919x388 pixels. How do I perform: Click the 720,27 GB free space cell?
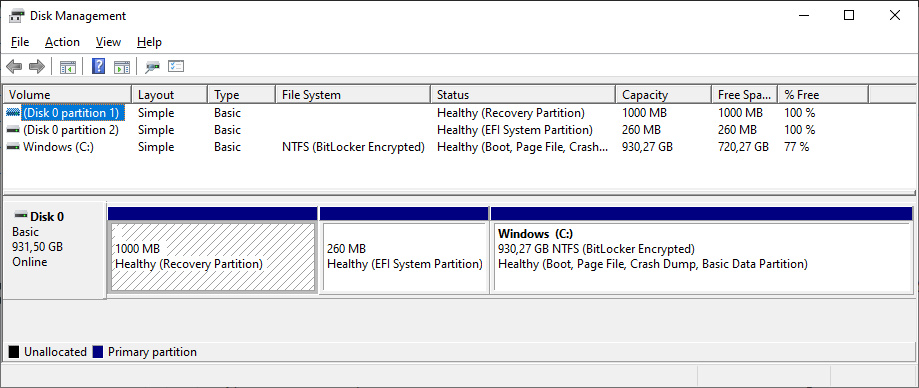[x=743, y=147]
